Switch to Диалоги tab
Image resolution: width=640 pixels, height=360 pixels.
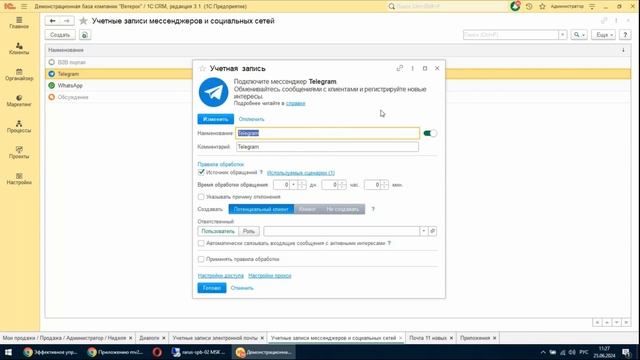coord(149,338)
